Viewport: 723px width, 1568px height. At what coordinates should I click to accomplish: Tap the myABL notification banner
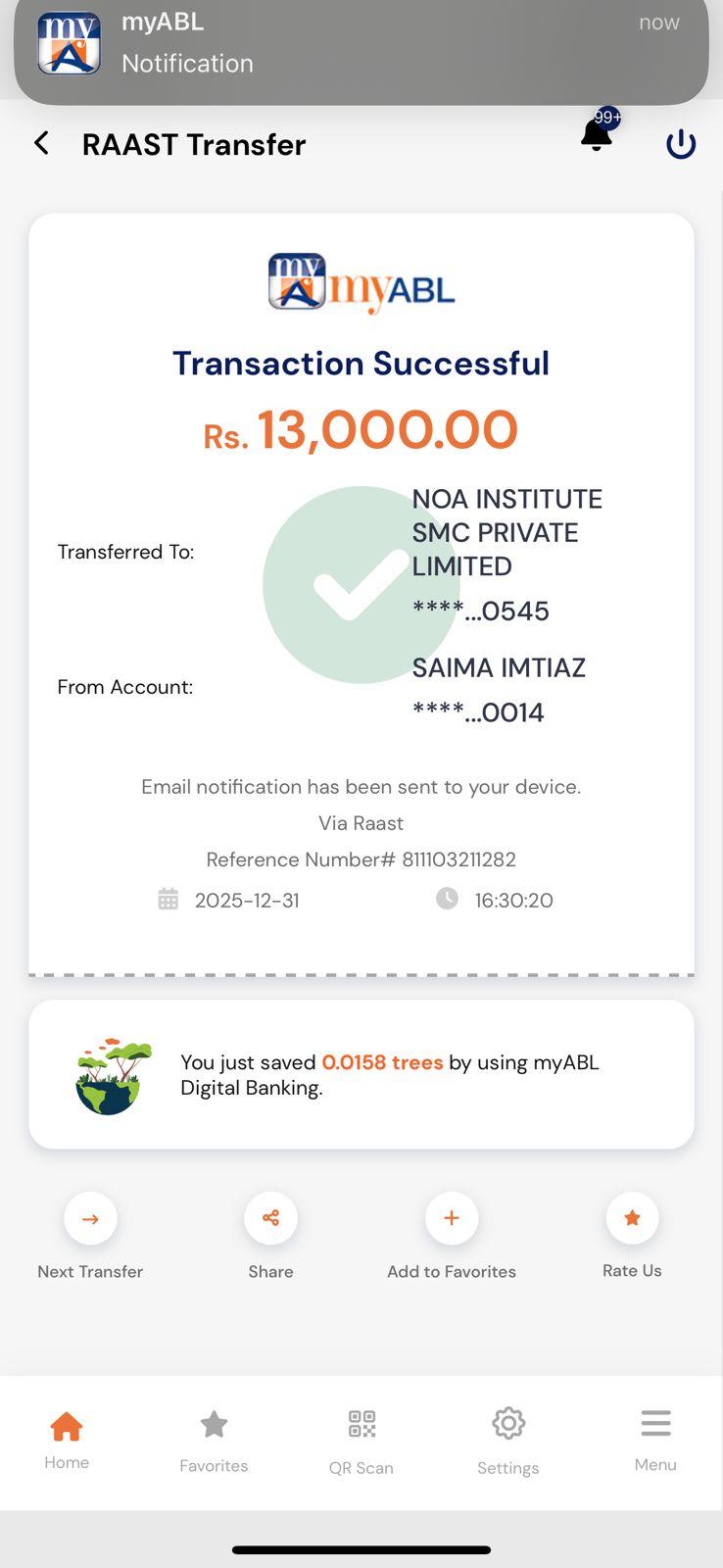click(361, 44)
